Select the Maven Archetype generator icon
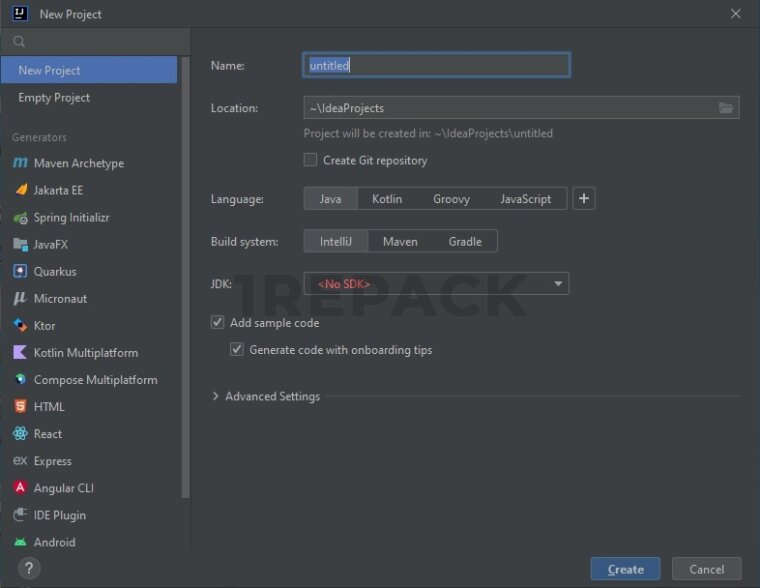Viewport: 760px width, 588px height. tap(20, 163)
